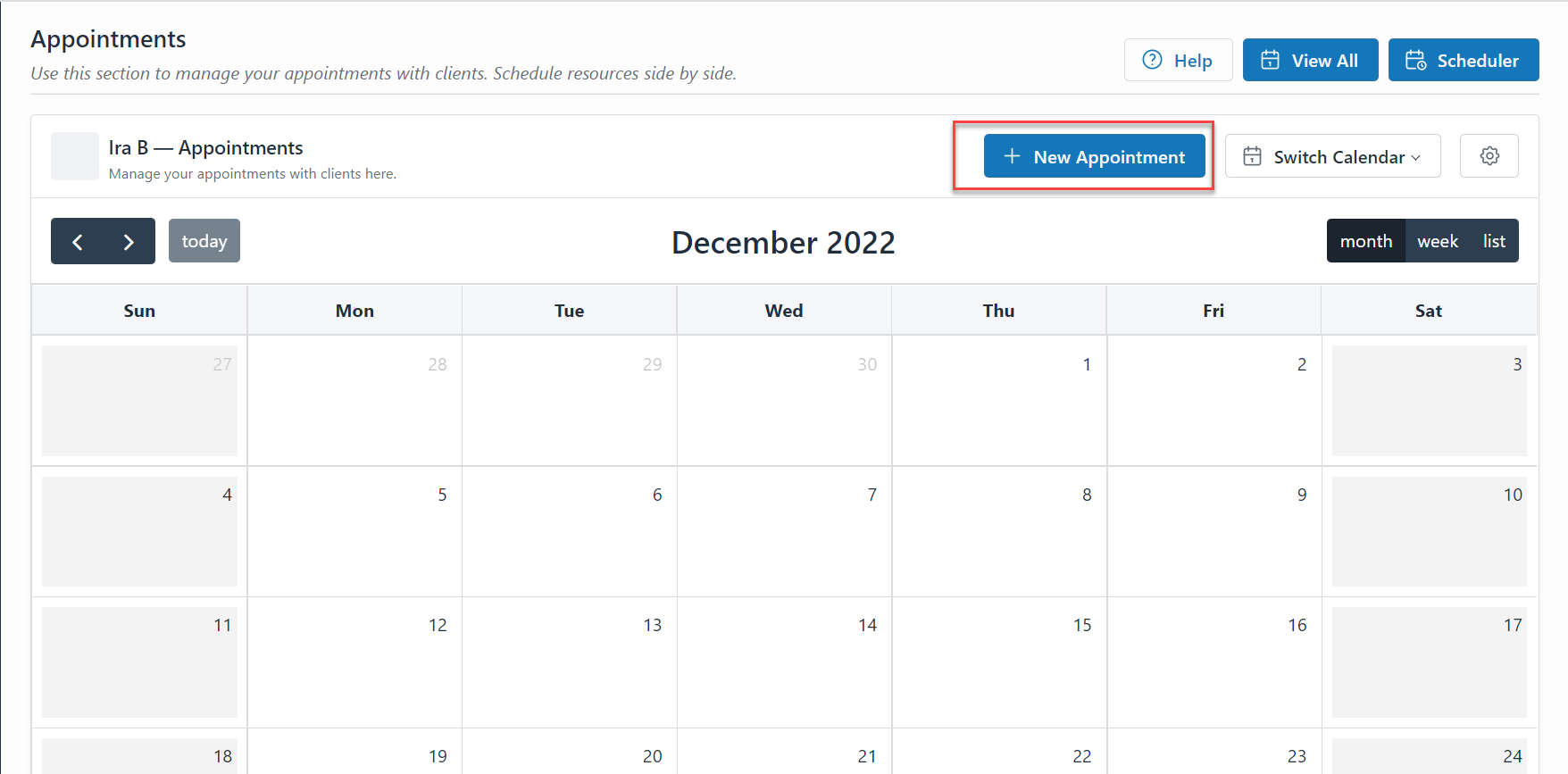Viewport: 1568px width, 774px height.
Task: Open calendar settings gear icon
Action: (1489, 156)
